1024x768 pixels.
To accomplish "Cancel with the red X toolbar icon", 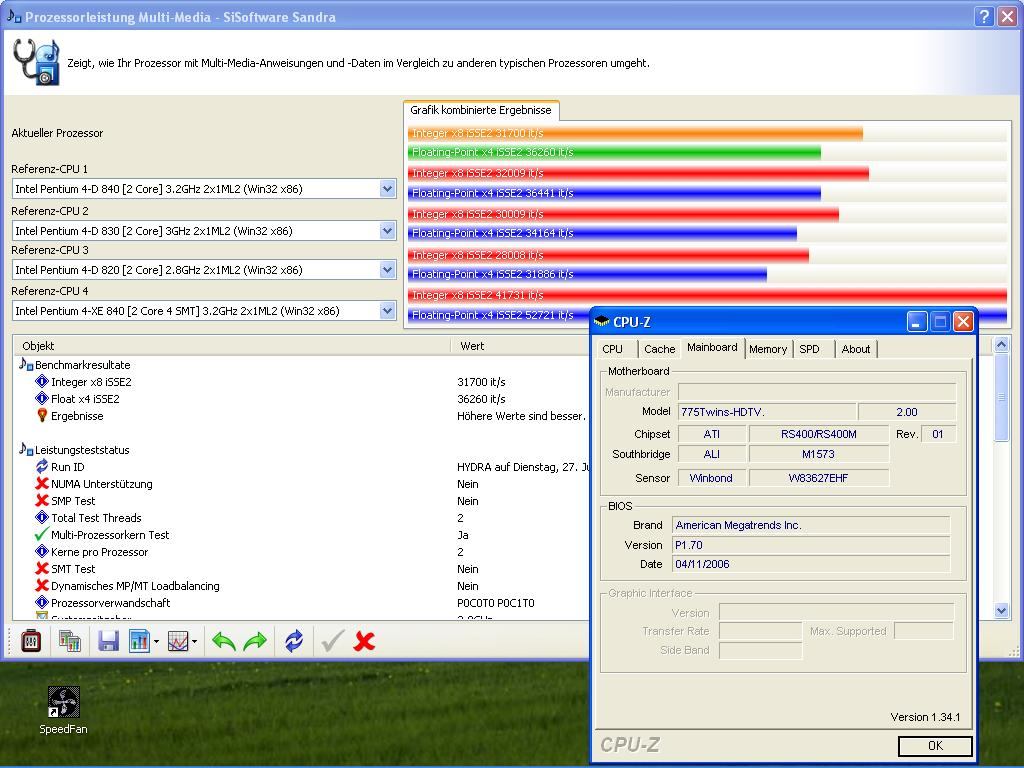I will (x=364, y=641).
